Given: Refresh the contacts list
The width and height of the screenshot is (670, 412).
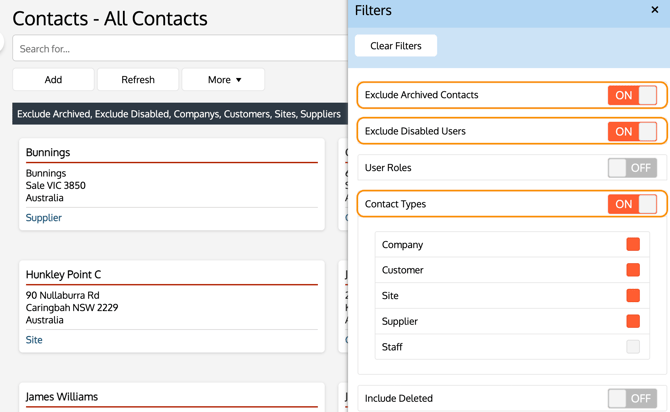Looking at the screenshot, I should tap(138, 80).
